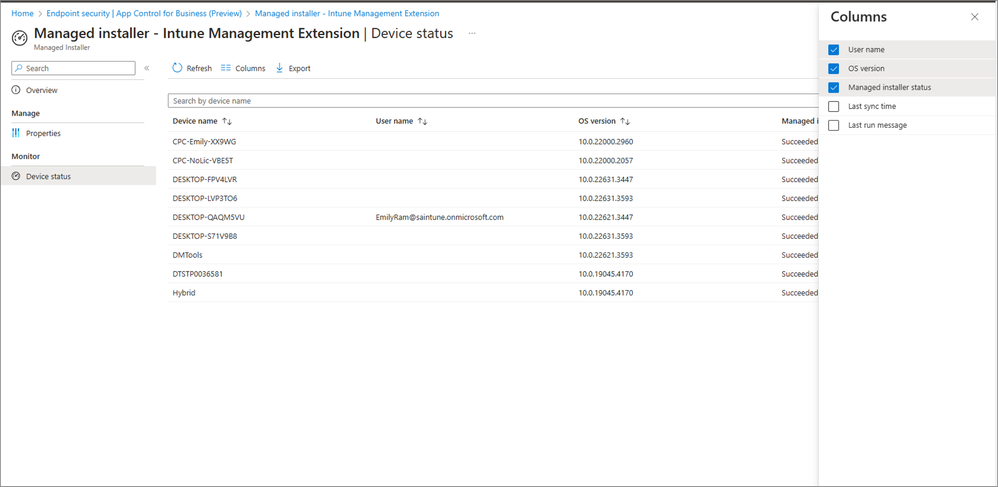Check the Last run message checkbox
Image resolution: width=998 pixels, height=487 pixels.
pyautogui.click(x=834, y=125)
